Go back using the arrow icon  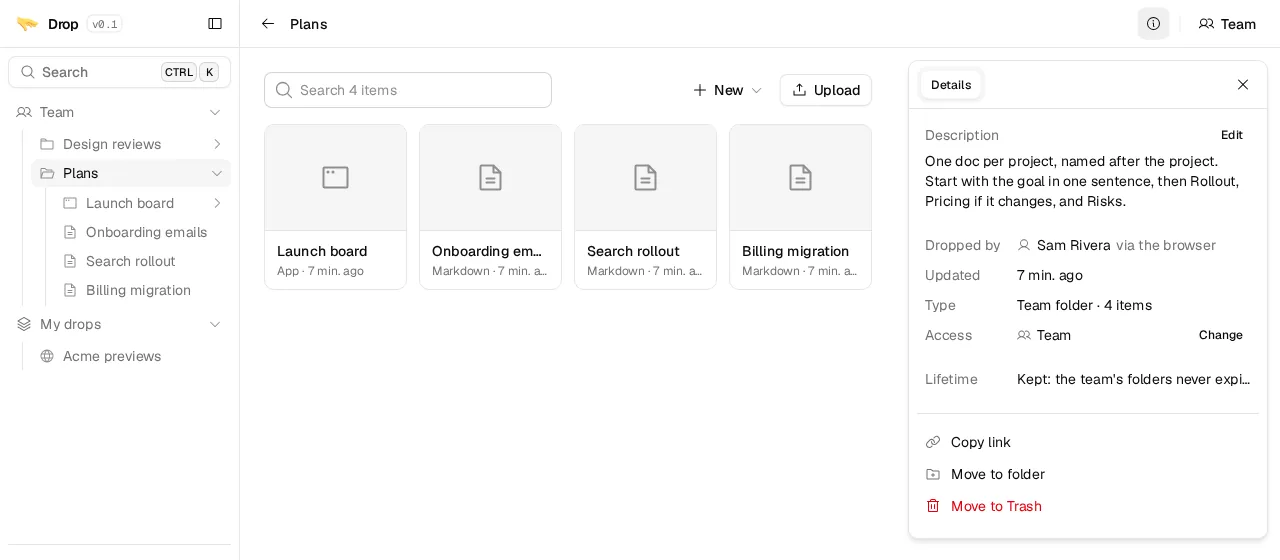pyautogui.click(x=268, y=24)
